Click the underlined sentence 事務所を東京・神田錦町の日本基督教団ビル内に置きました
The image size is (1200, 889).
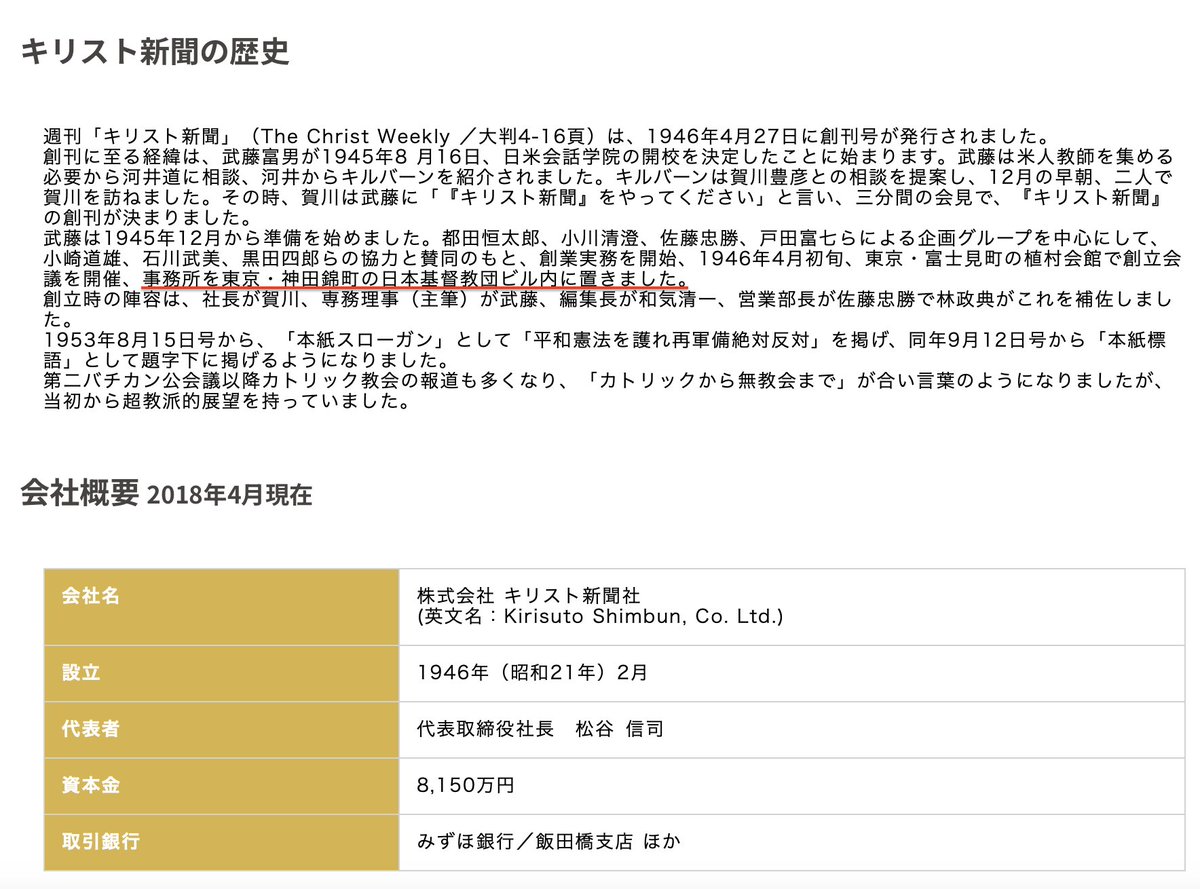pyautogui.click(x=416, y=278)
